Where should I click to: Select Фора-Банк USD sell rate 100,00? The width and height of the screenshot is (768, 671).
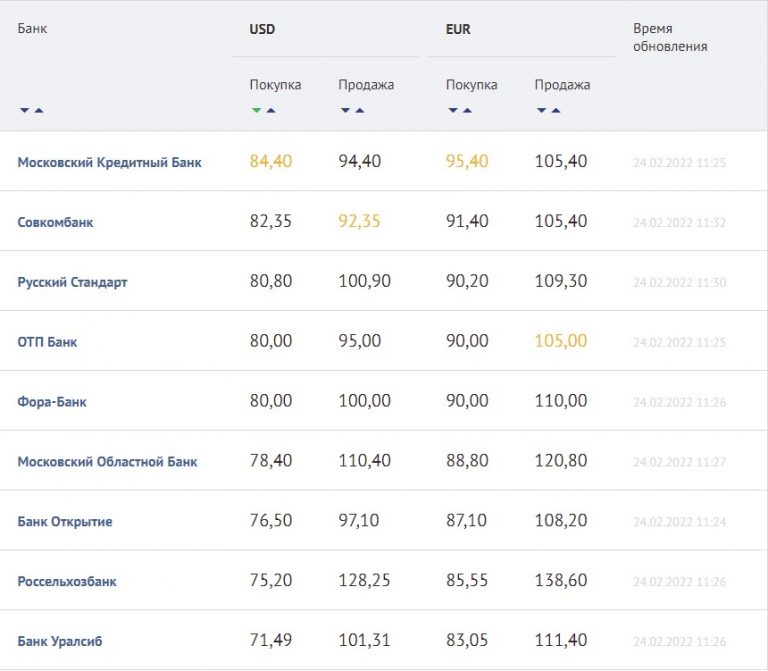pos(364,401)
